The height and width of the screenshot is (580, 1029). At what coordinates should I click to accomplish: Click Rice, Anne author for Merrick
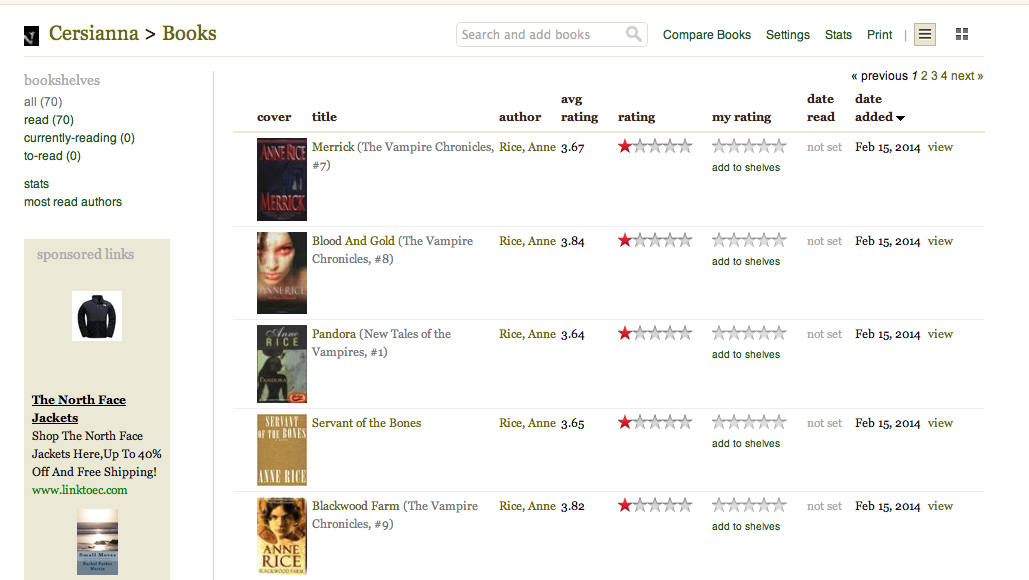527,147
